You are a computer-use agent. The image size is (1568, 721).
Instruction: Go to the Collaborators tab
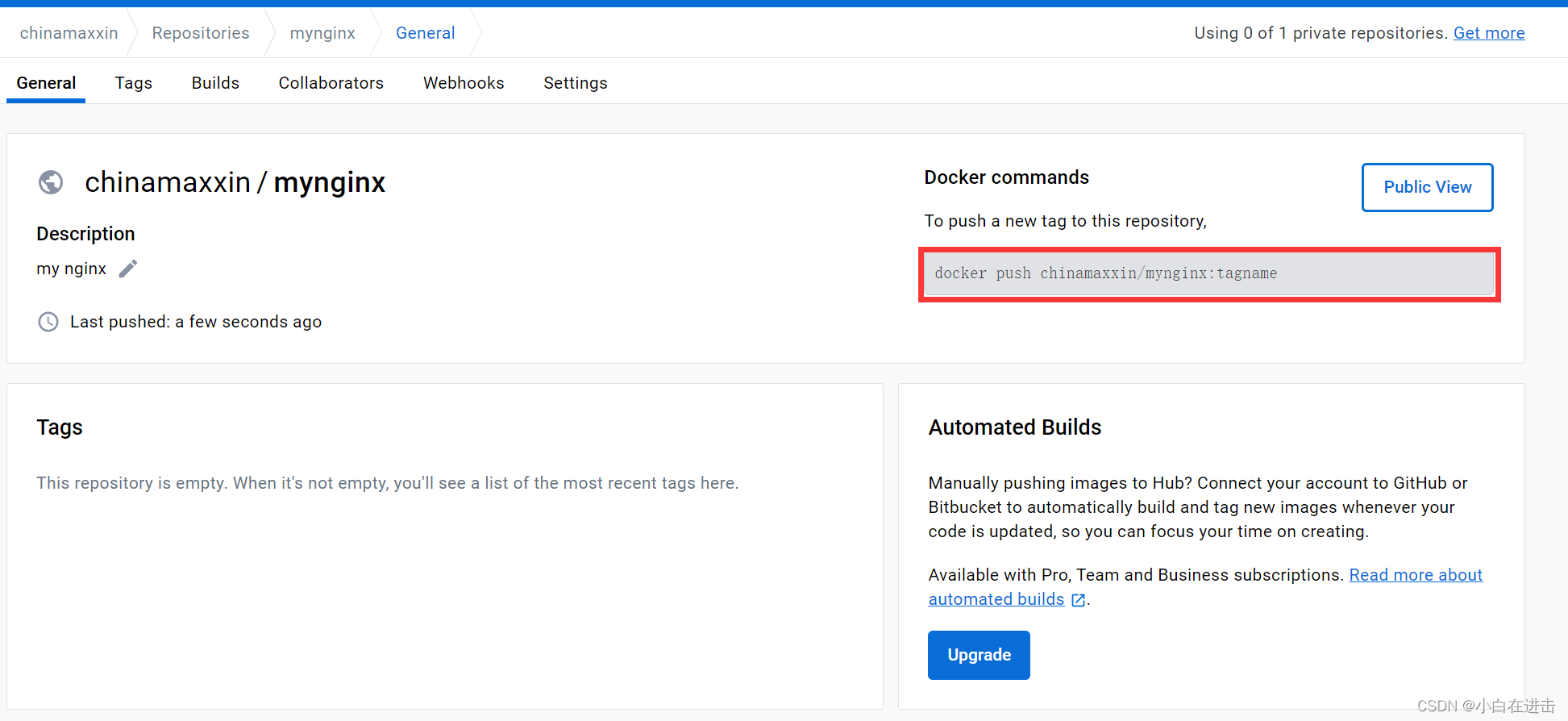click(331, 83)
